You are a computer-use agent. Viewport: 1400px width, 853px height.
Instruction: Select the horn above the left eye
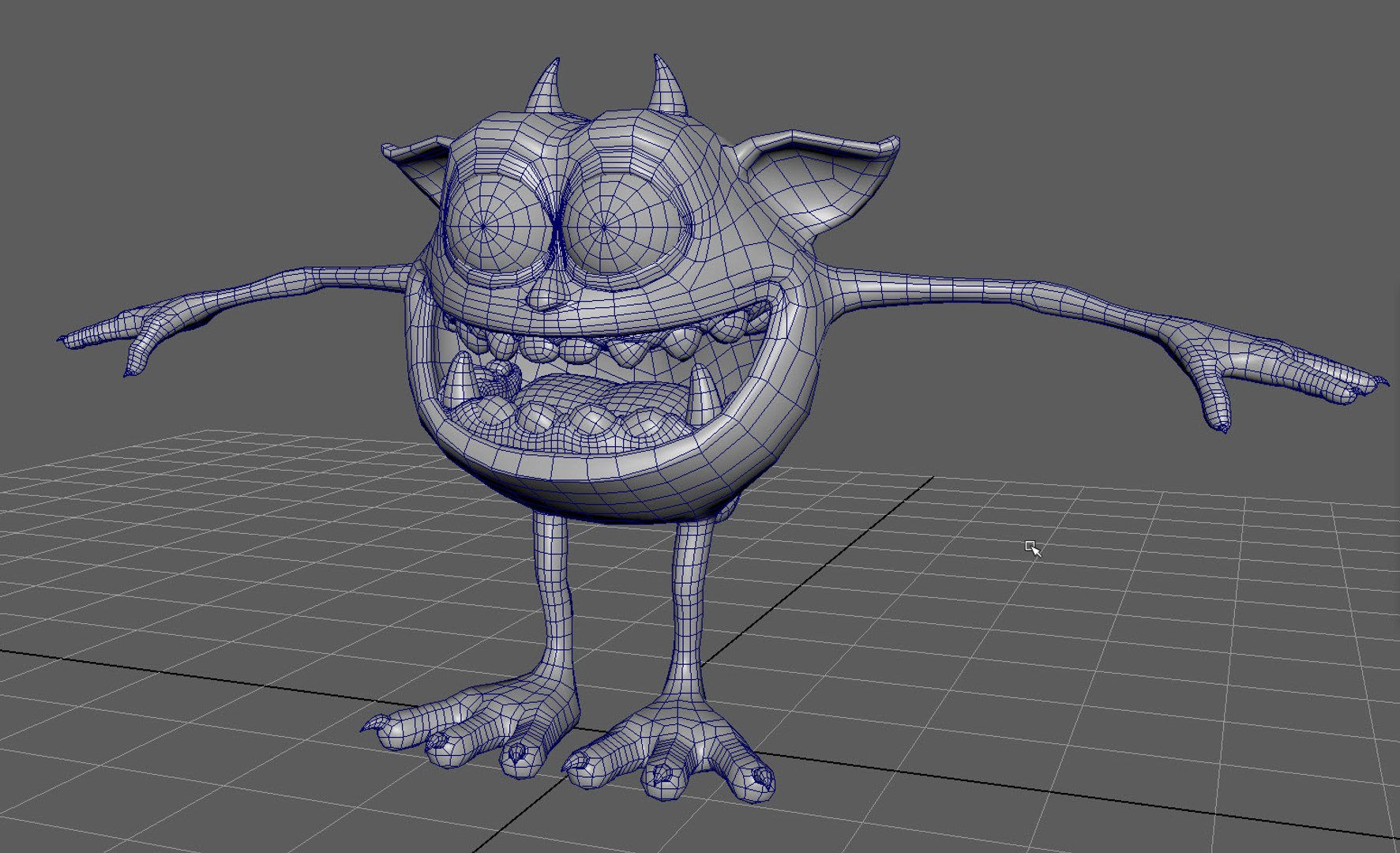coord(546,86)
